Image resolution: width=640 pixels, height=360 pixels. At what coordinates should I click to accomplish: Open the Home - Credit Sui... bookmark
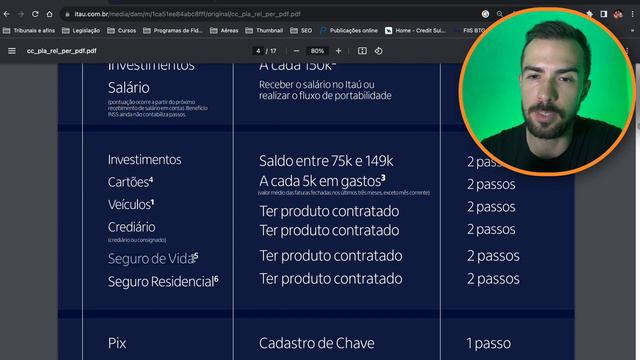[x=416, y=31]
